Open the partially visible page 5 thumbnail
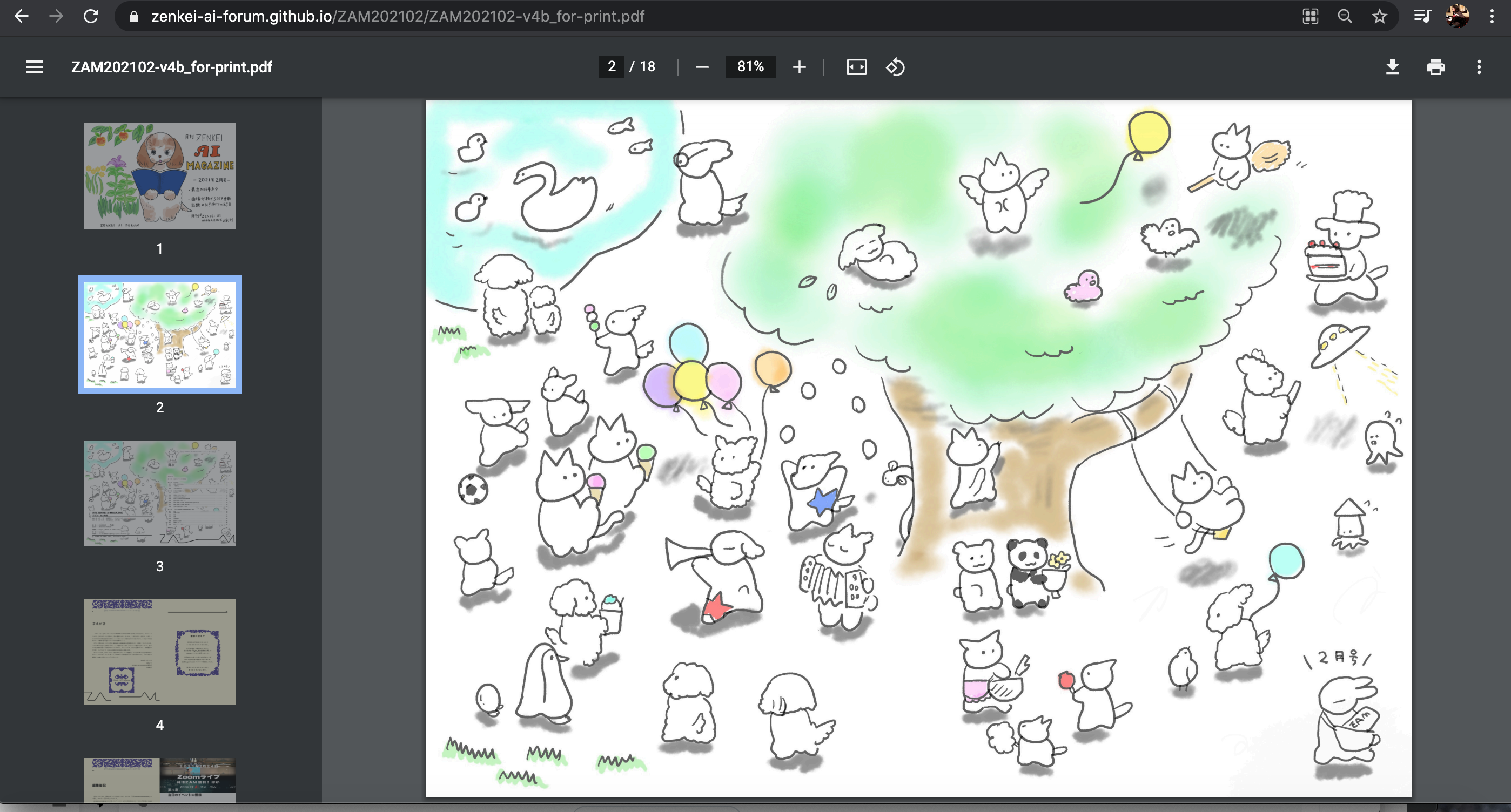1511x812 pixels. [x=159, y=780]
